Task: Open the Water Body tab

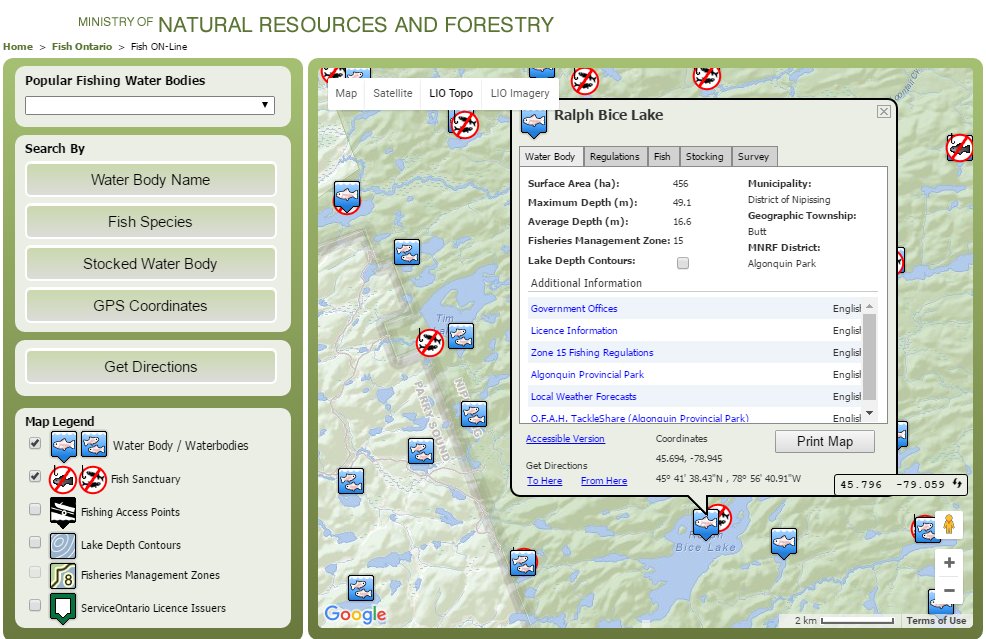Action: tap(550, 157)
